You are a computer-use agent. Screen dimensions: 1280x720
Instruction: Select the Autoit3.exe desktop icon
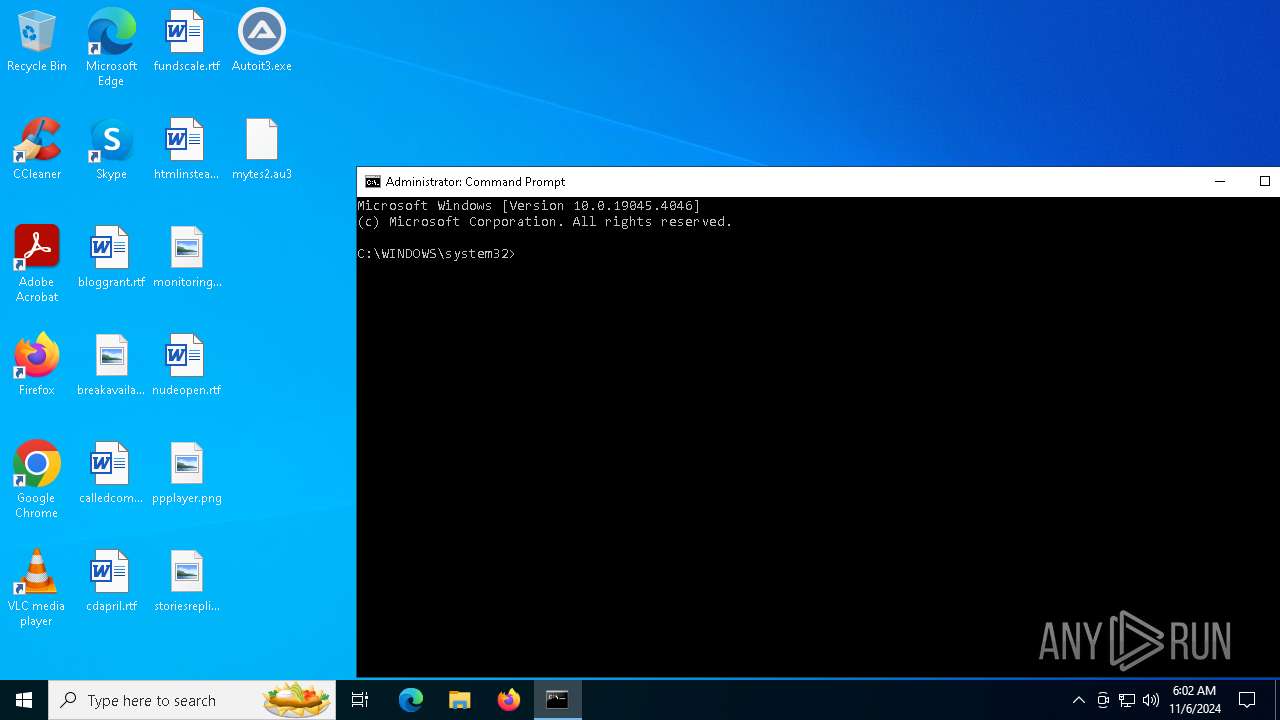pyautogui.click(x=262, y=41)
